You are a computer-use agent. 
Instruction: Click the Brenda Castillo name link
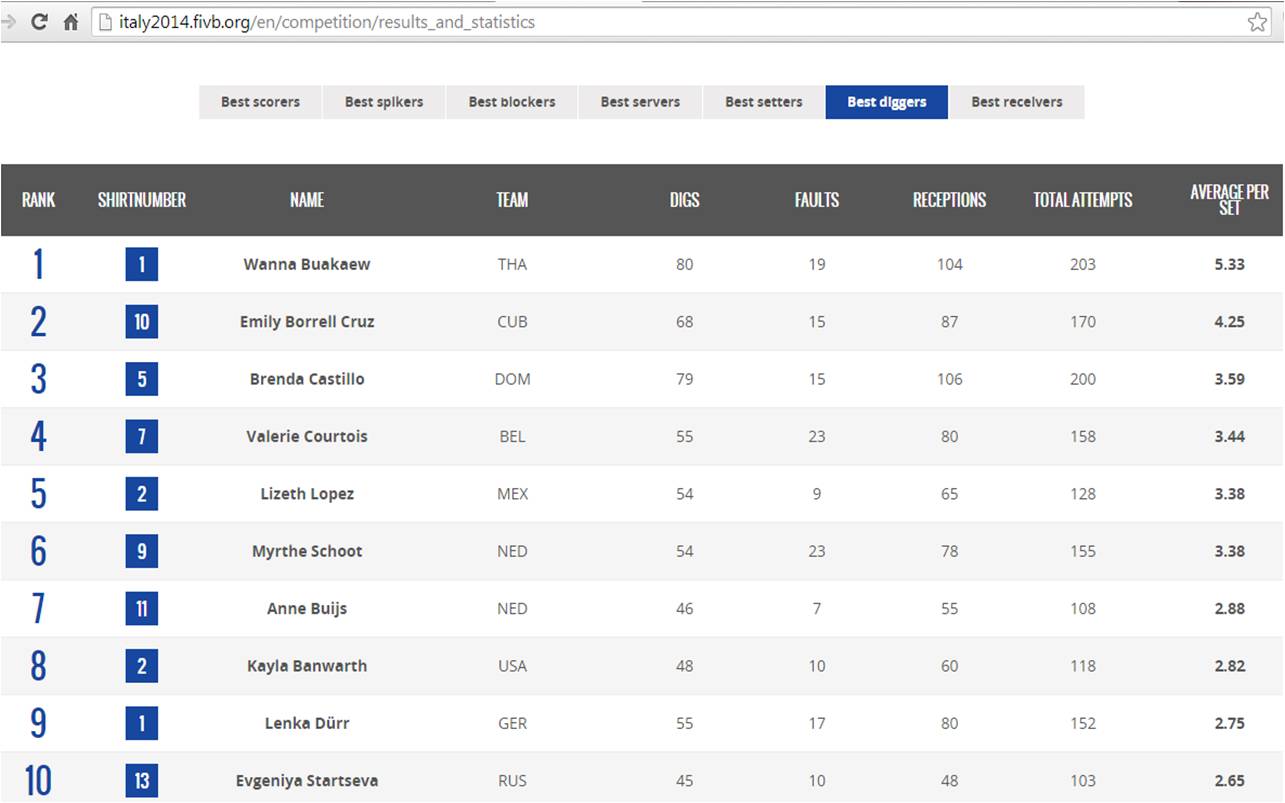307,379
